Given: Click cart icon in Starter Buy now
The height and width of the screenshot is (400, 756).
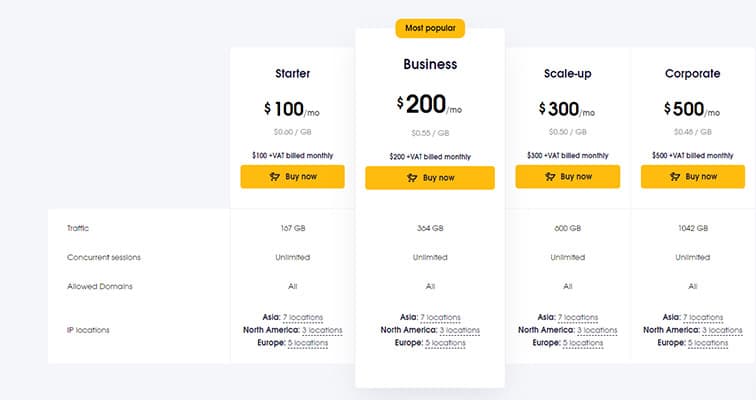Looking at the screenshot, I should (275, 176).
